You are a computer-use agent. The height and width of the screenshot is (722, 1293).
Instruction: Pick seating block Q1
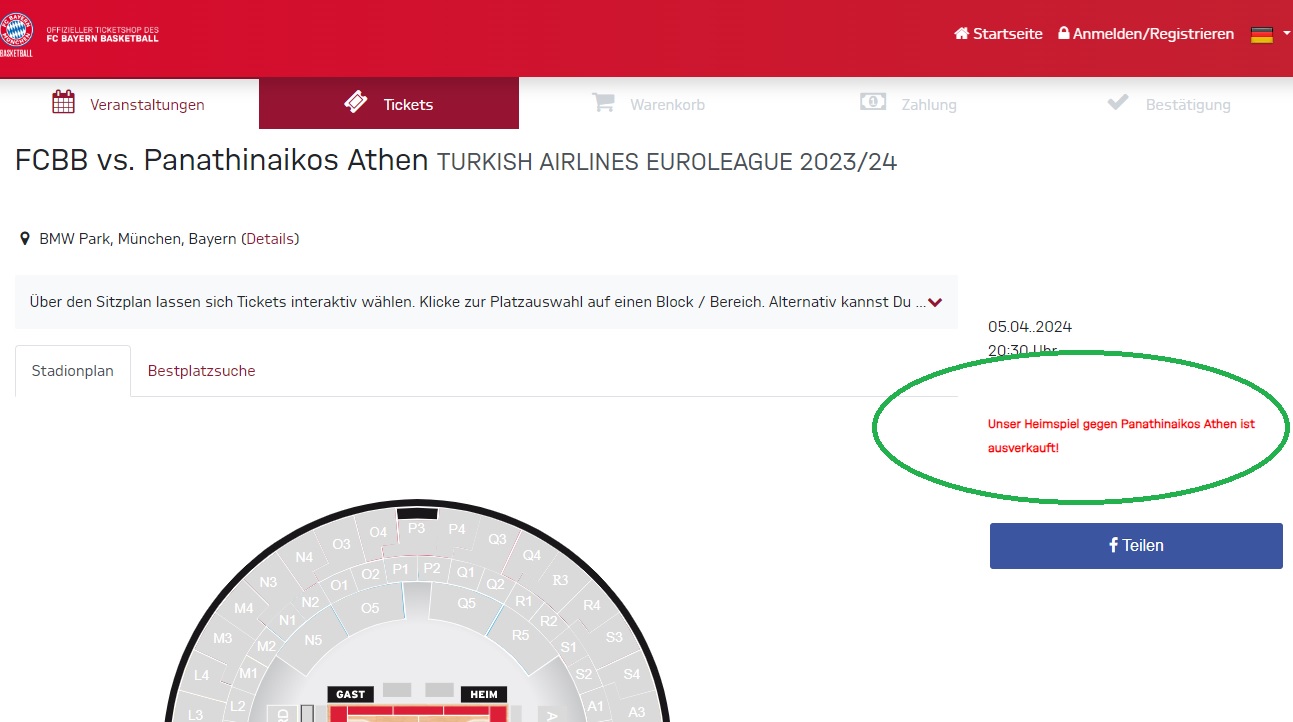pyautogui.click(x=465, y=573)
